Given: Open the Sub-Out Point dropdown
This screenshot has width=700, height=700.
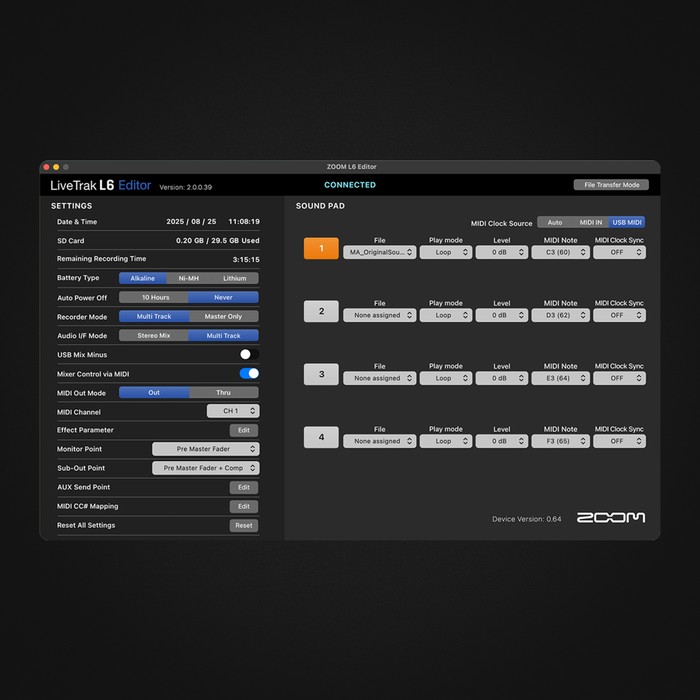Looking at the screenshot, I should (x=206, y=468).
